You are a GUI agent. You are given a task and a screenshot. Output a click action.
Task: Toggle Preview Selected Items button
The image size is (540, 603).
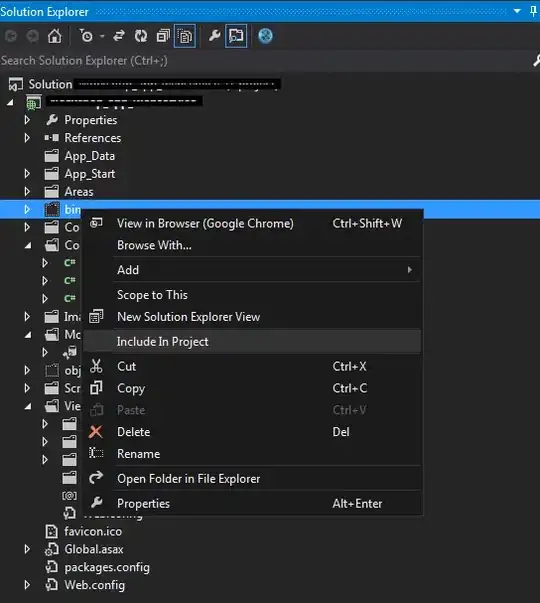pyautogui.click(x=236, y=36)
